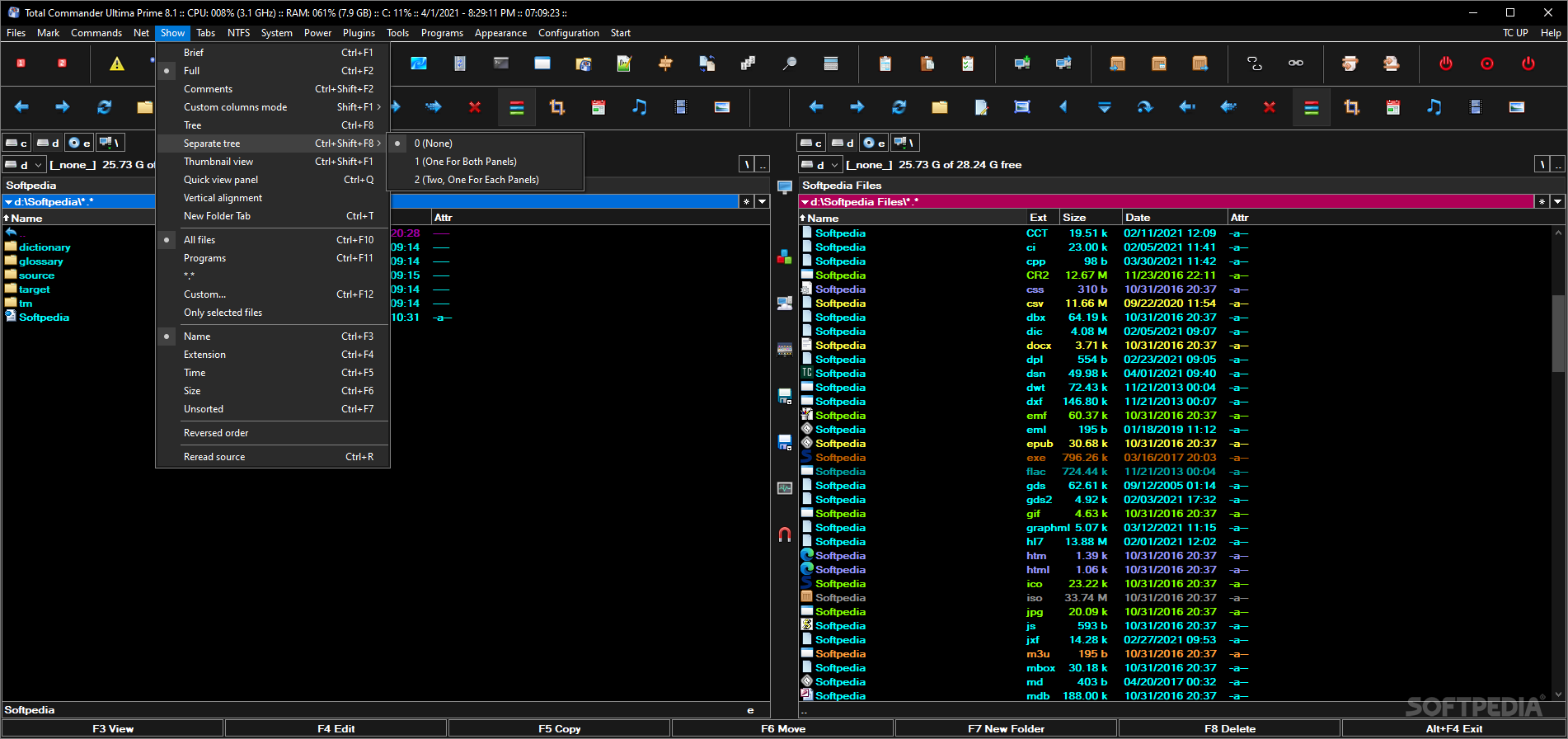Screen dimensions: 1568x739
Task: Go back using left panel's blue left arrow
Action: [21, 107]
